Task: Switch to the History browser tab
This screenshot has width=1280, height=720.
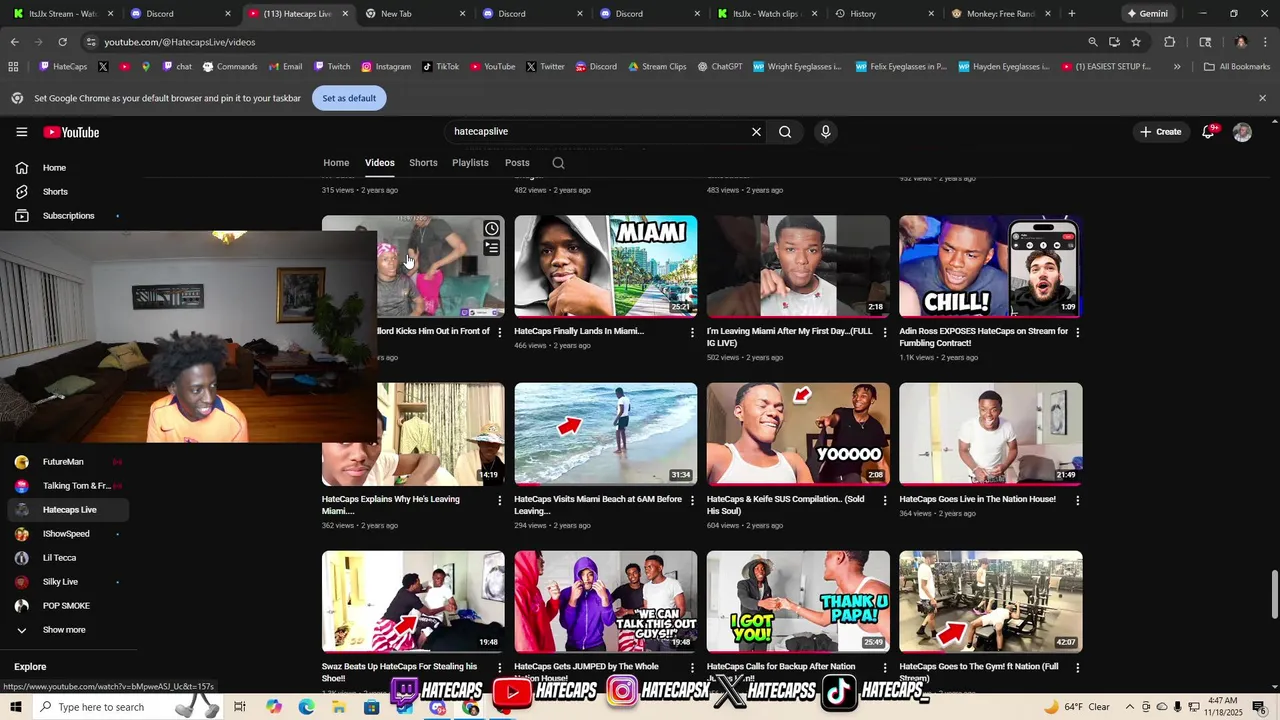Action: [885, 14]
